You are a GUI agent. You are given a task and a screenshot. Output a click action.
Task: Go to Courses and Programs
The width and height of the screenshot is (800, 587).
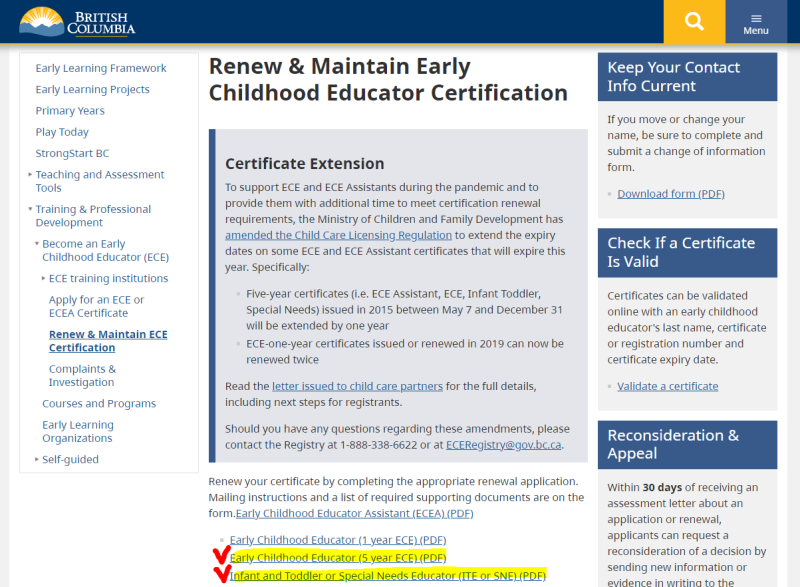coord(99,403)
